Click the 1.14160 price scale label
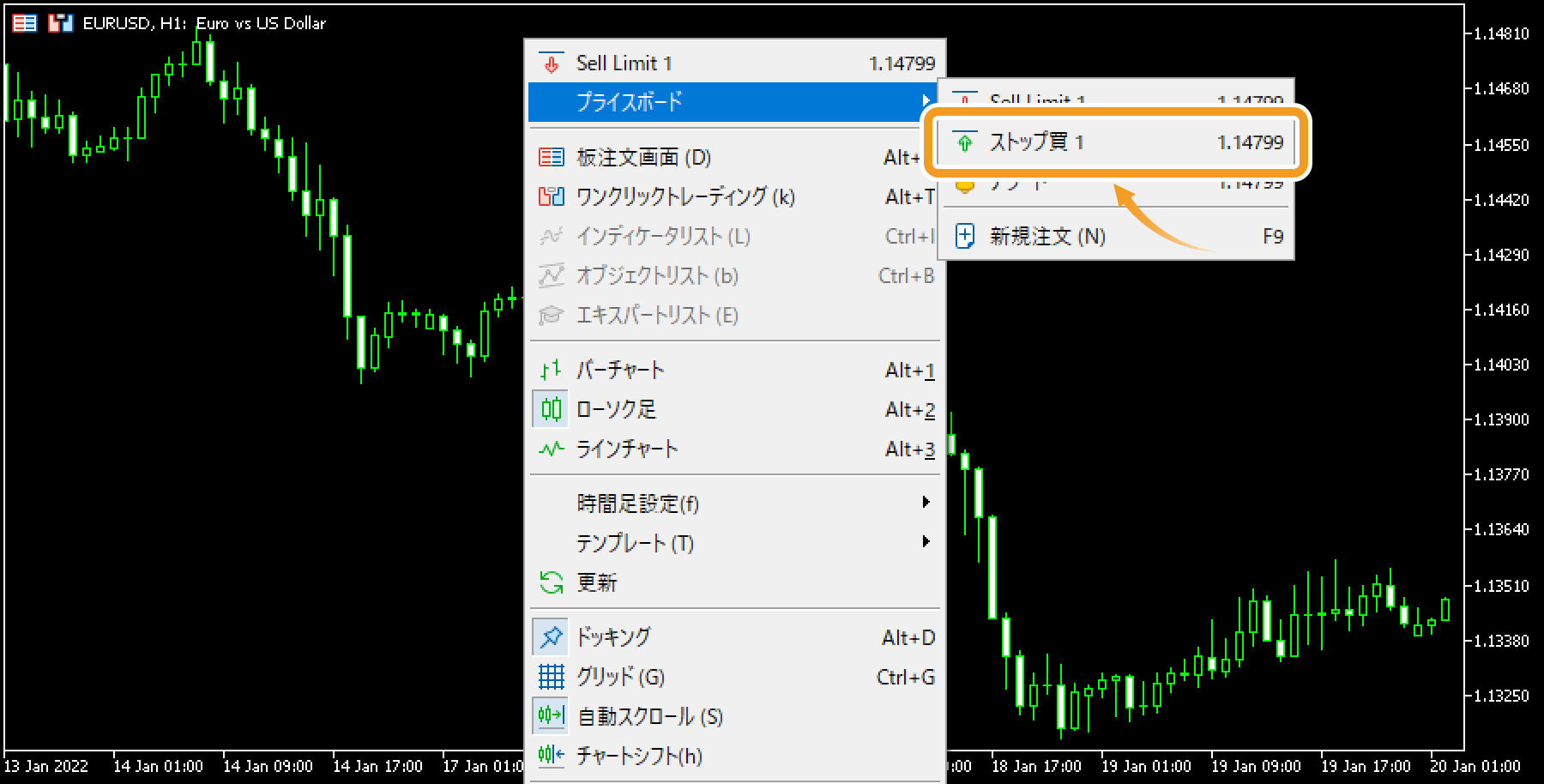Screen dimensions: 1544x784 [1501, 310]
